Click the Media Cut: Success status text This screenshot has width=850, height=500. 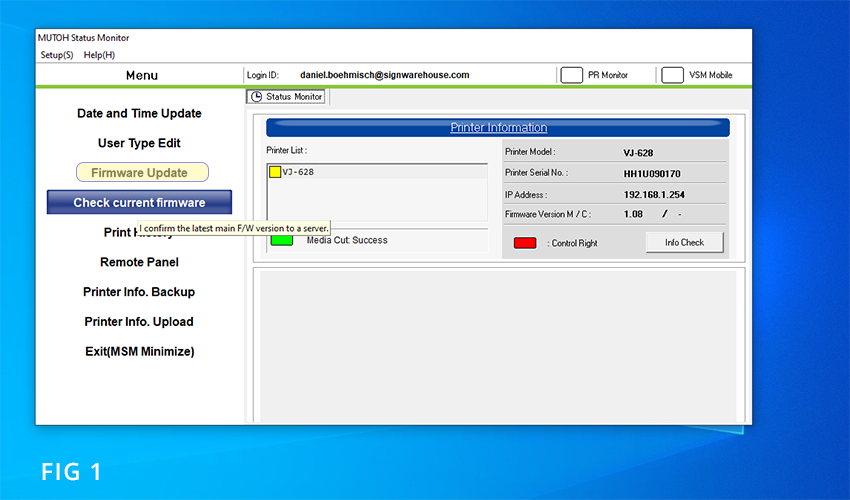click(x=347, y=240)
